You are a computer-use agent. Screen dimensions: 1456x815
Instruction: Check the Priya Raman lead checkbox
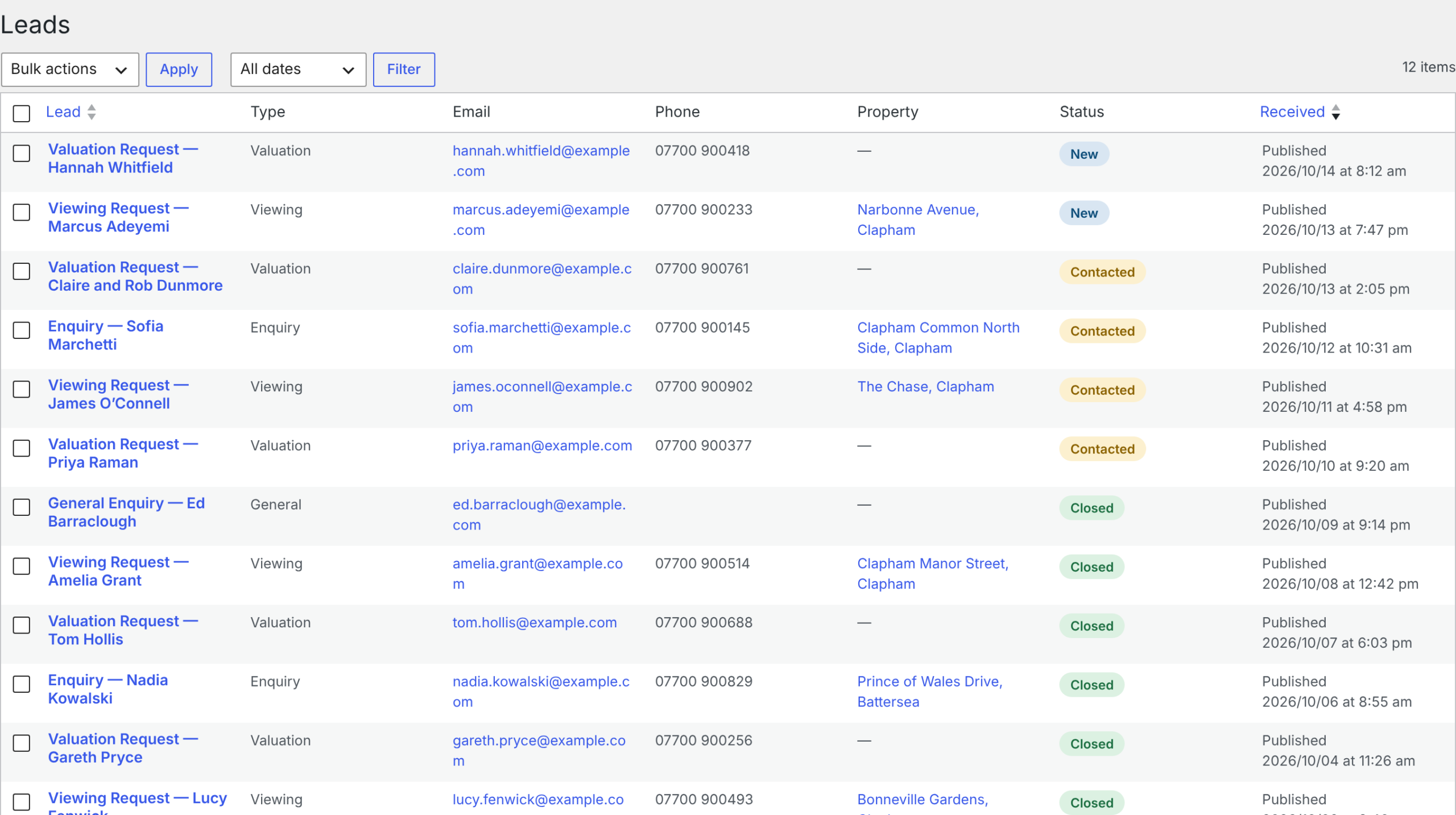pos(22,448)
